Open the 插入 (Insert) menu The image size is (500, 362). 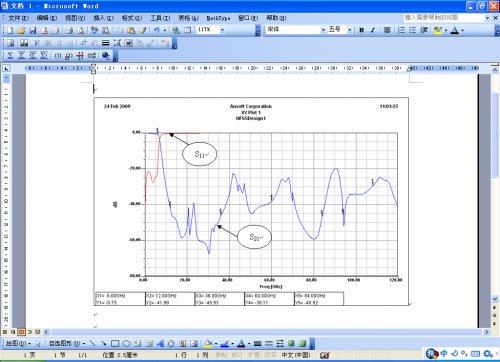tap(103, 18)
